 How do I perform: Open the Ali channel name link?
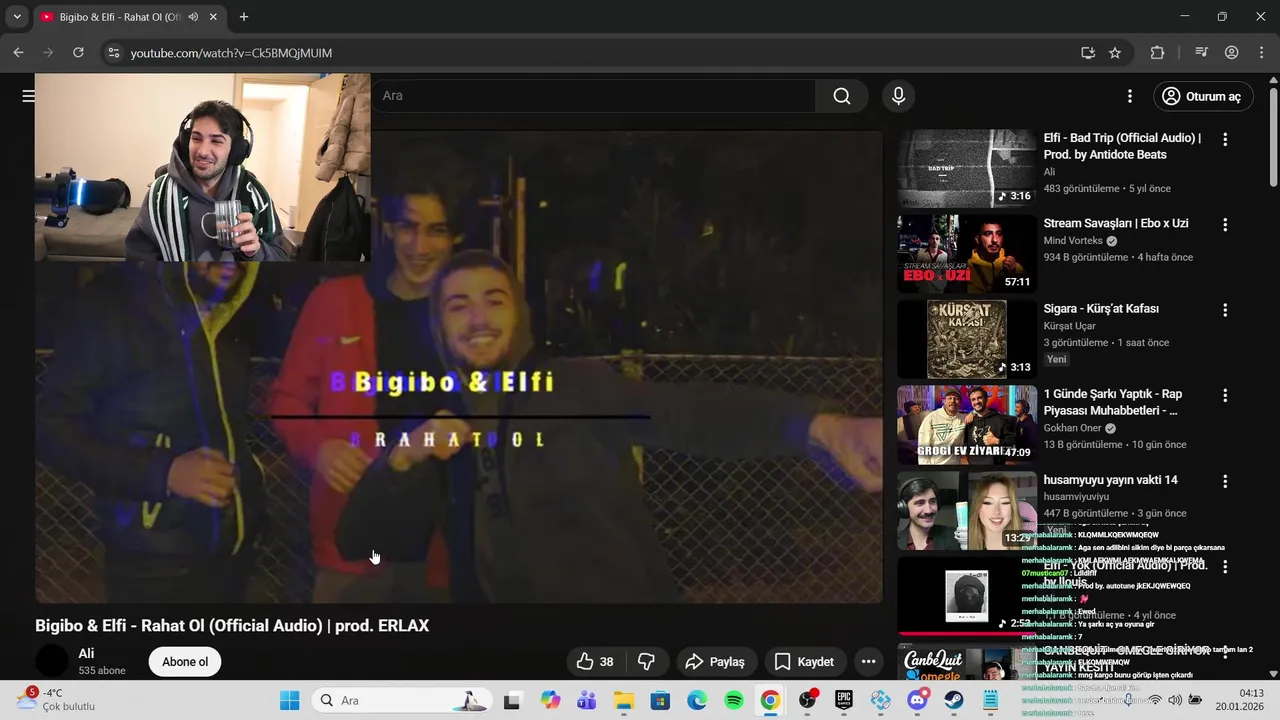coord(86,653)
